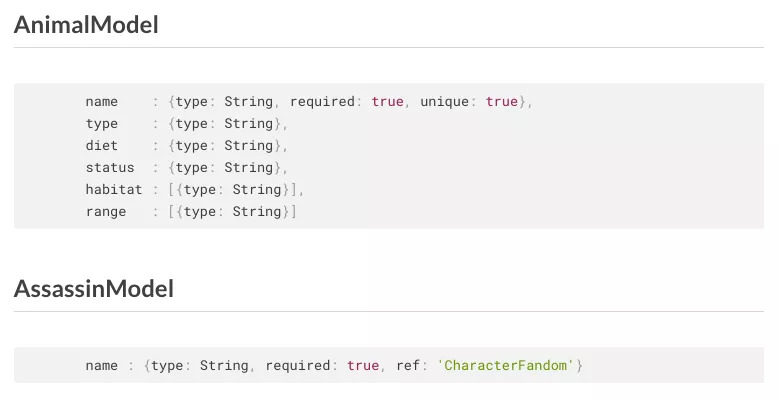Click the 'unique' keyword in the name line
Viewport: 779px width, 401px height.
coord(444,102)
